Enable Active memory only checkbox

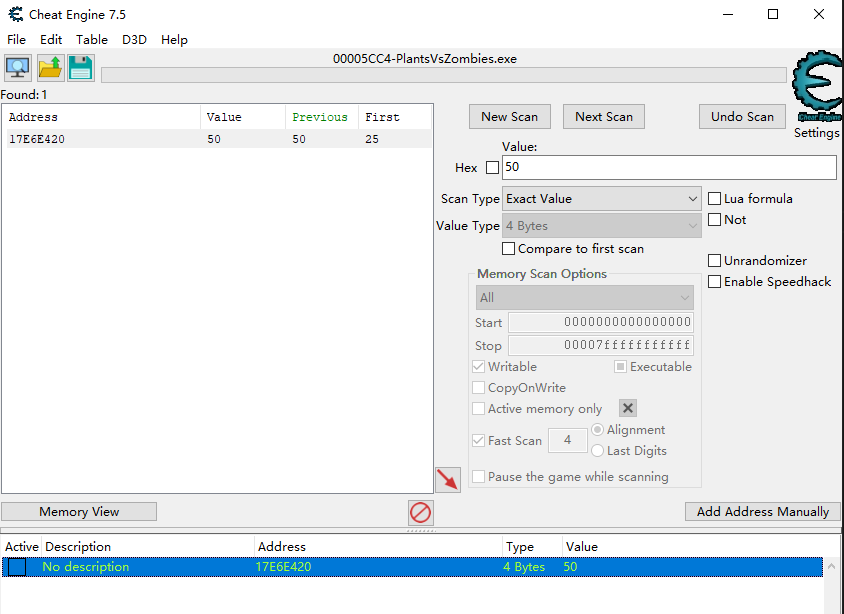[478, 408]
